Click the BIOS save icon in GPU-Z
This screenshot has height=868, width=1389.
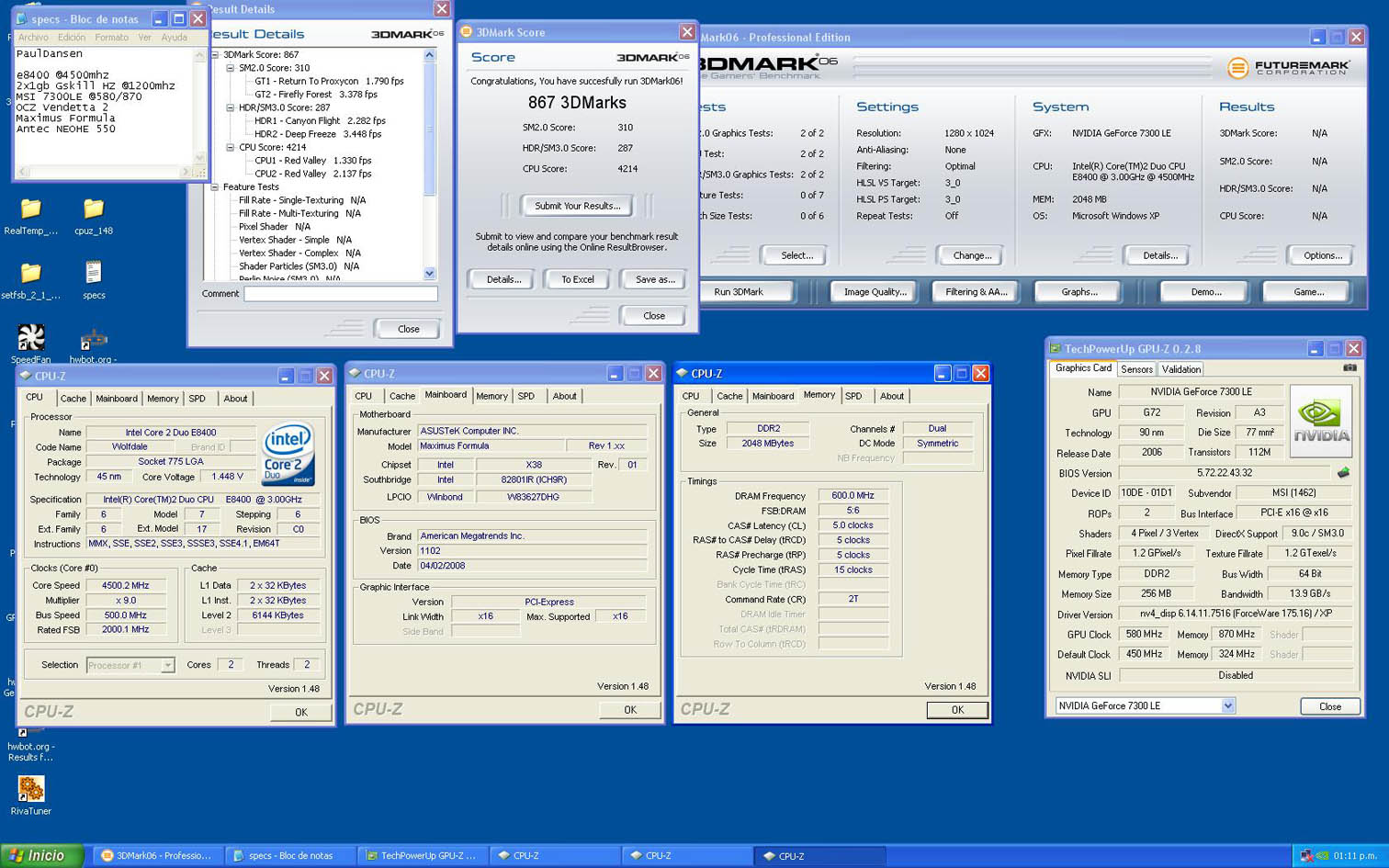[x=1343, y=473]
